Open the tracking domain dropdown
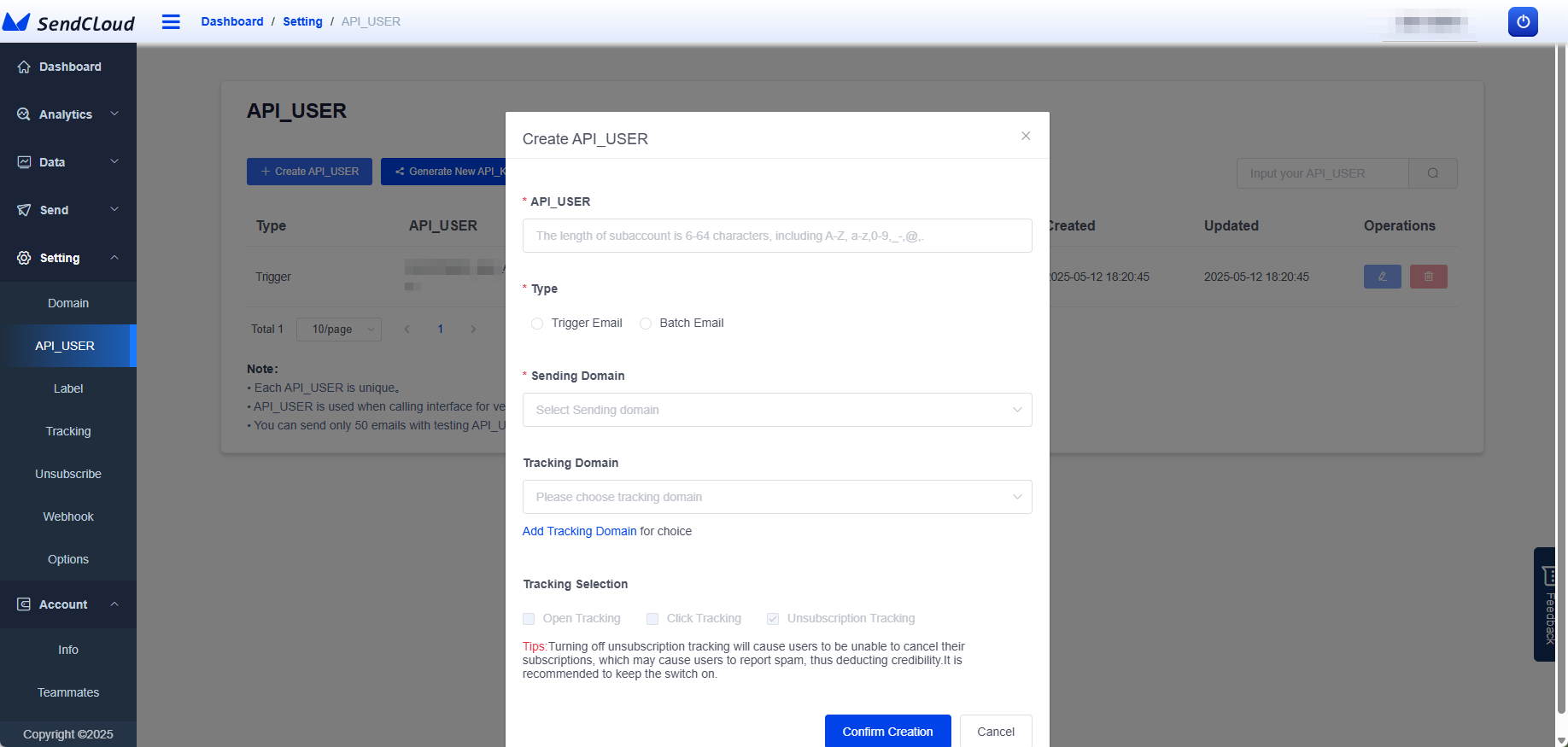 (777, 497)
